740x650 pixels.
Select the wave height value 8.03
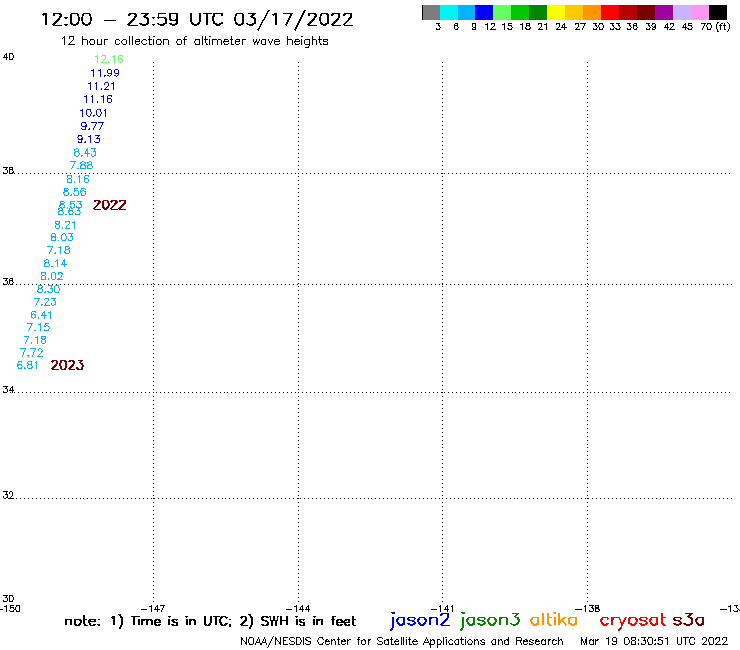tap(62, 237)
